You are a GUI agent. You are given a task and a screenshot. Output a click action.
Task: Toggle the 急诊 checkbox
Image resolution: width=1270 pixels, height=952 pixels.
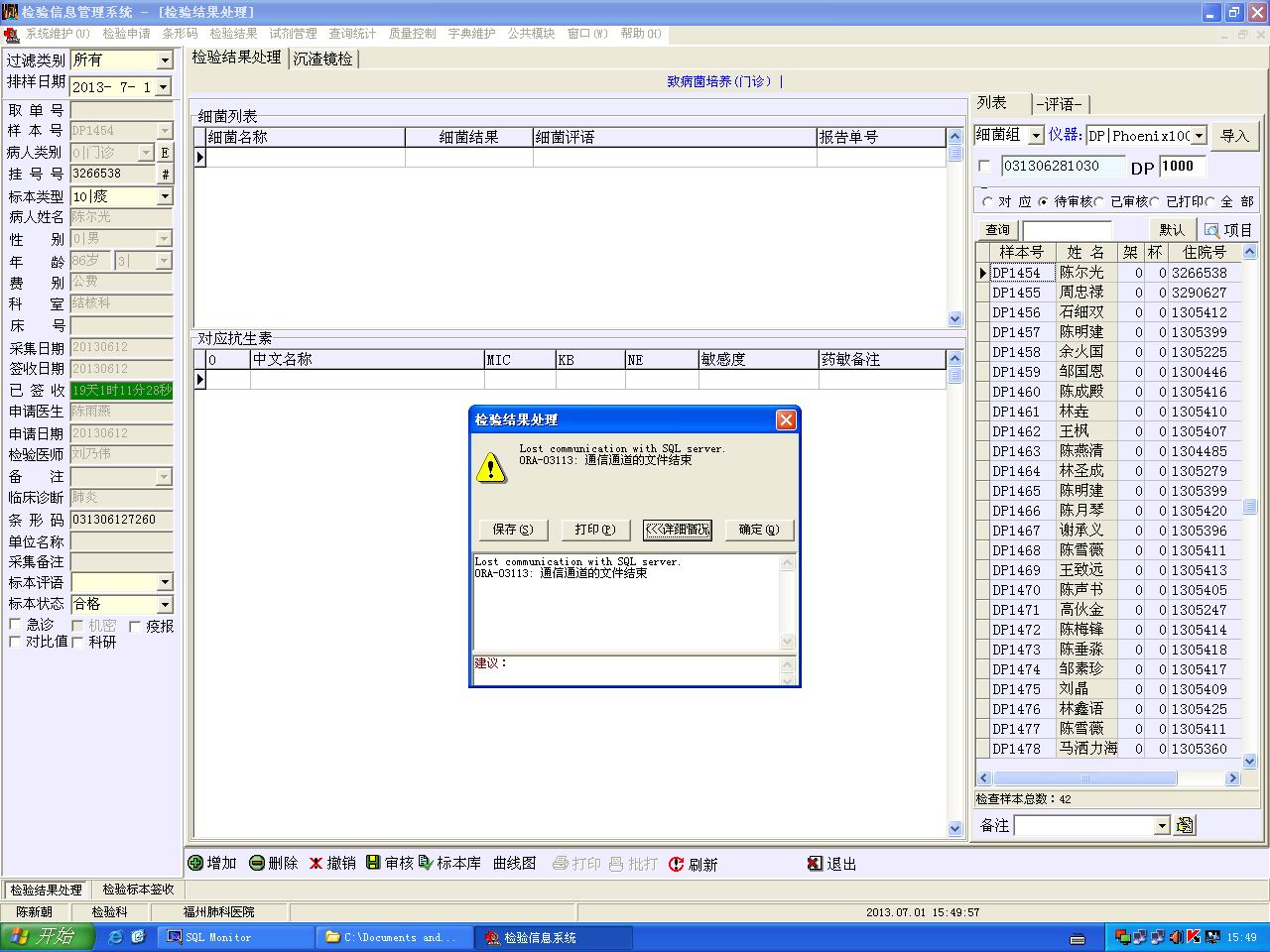click(x=15, y=625)
